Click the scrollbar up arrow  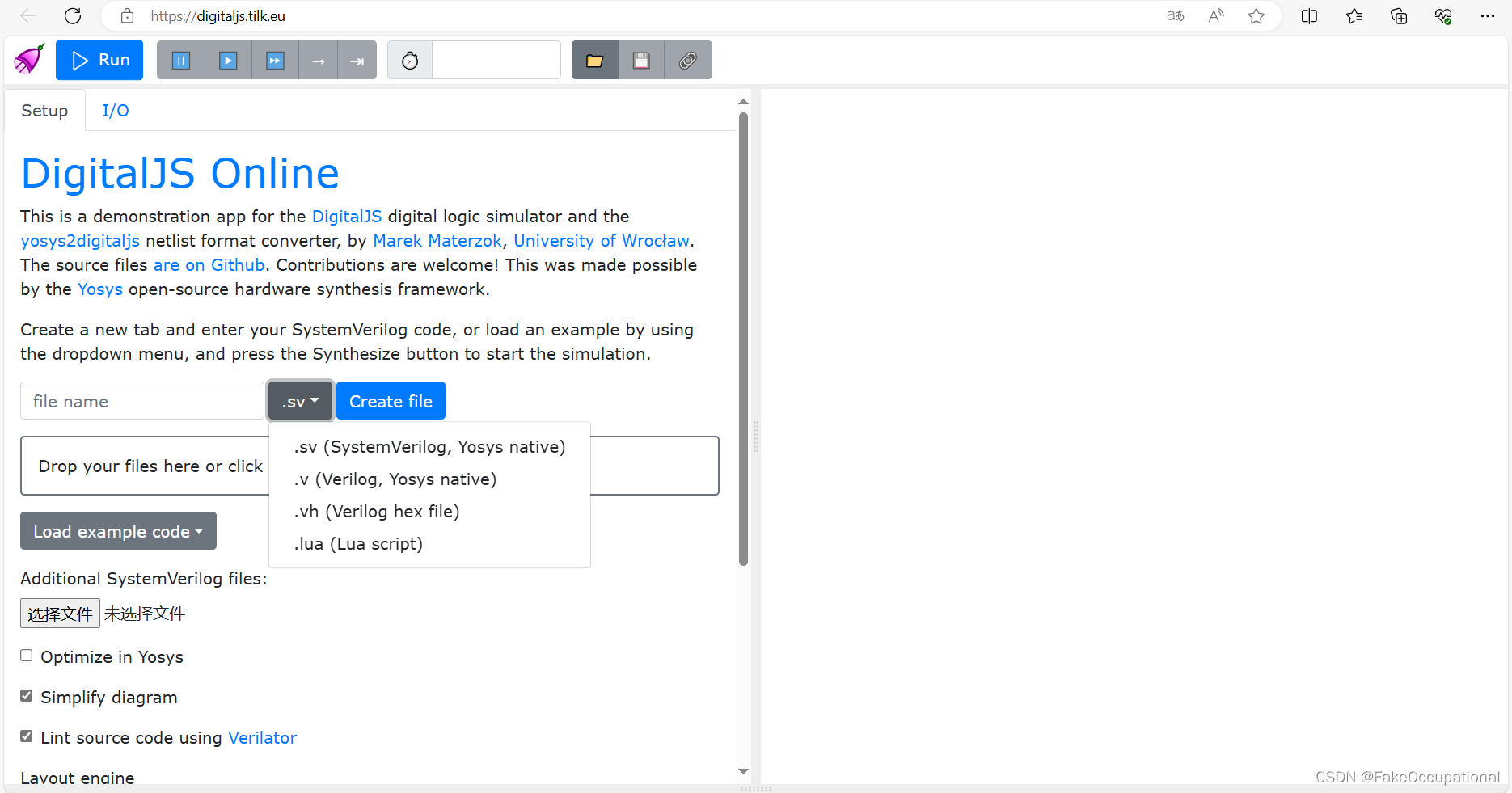click(x=743, y=102)
